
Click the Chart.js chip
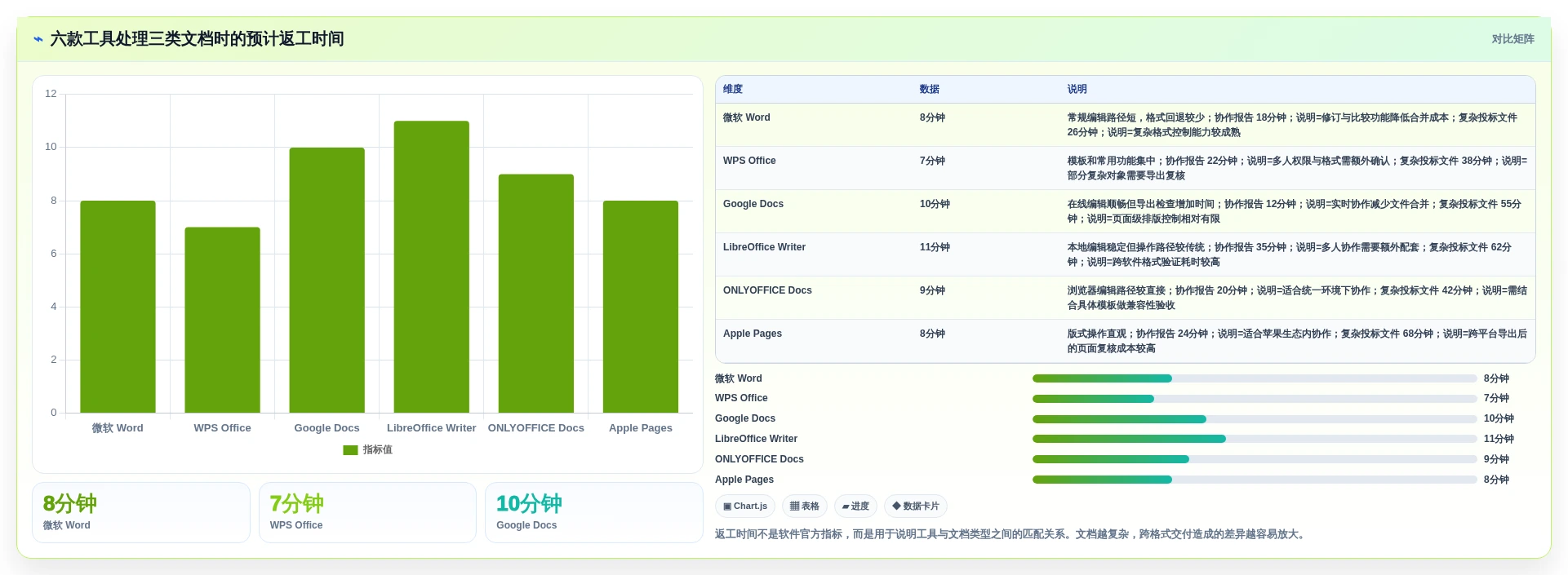[x=745, y=506]
